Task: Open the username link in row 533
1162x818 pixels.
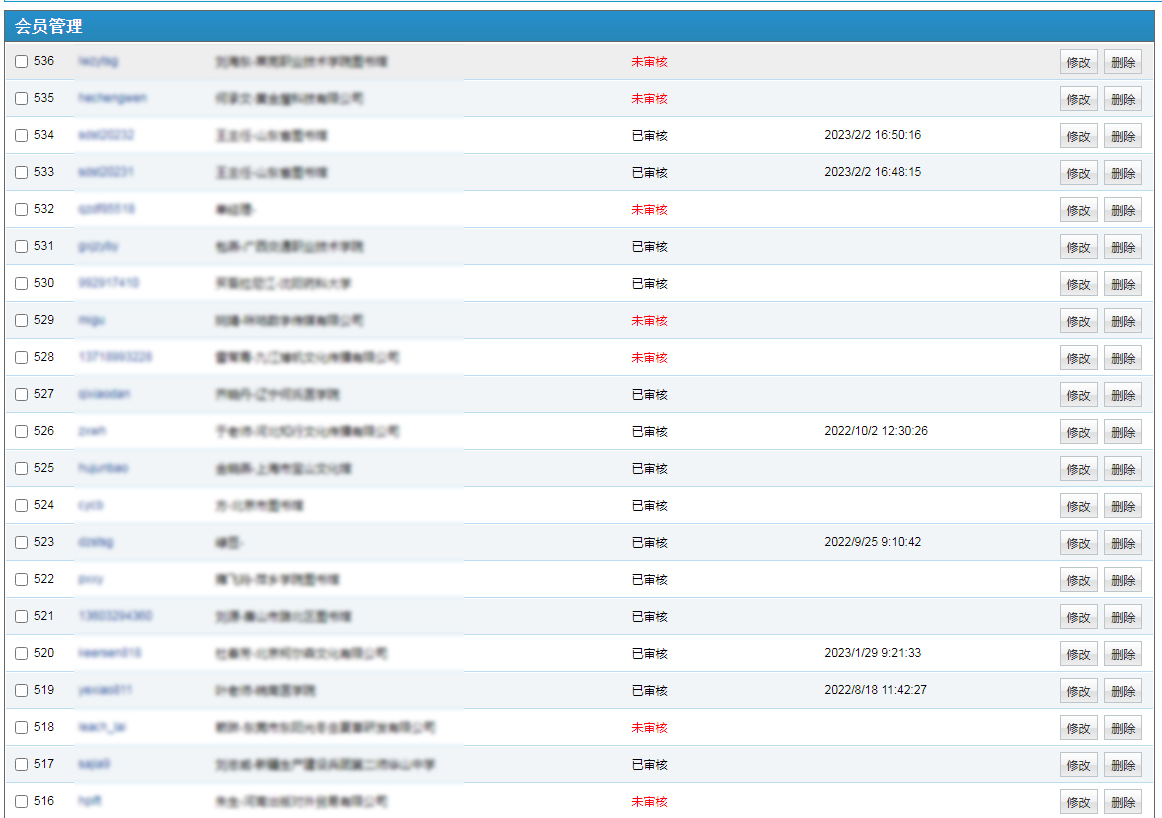Action: click(x=106, y=172)
